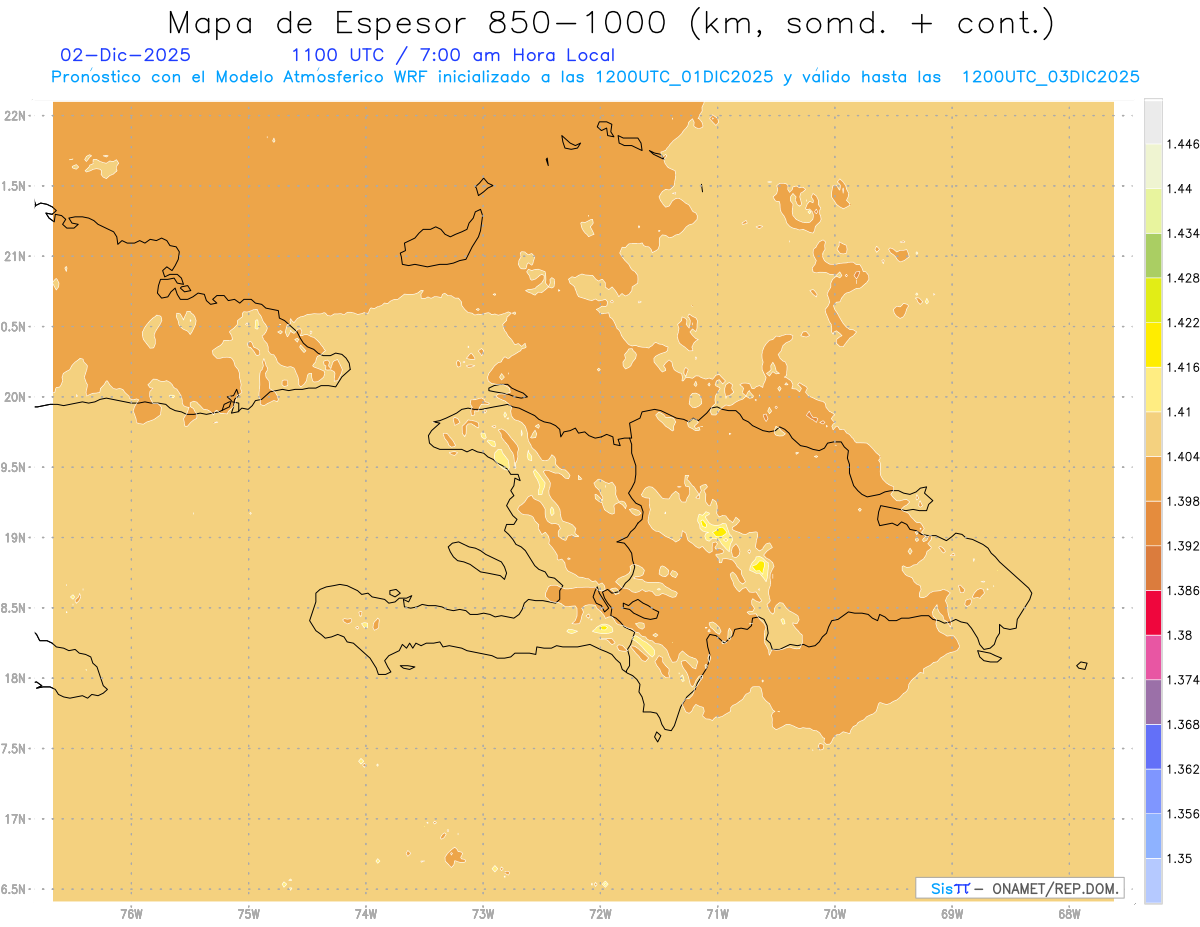Click the red legend swatch between 1.38 and 1.386
This screenshot has width=1200, height=927.
click(x=1153, y=612)
